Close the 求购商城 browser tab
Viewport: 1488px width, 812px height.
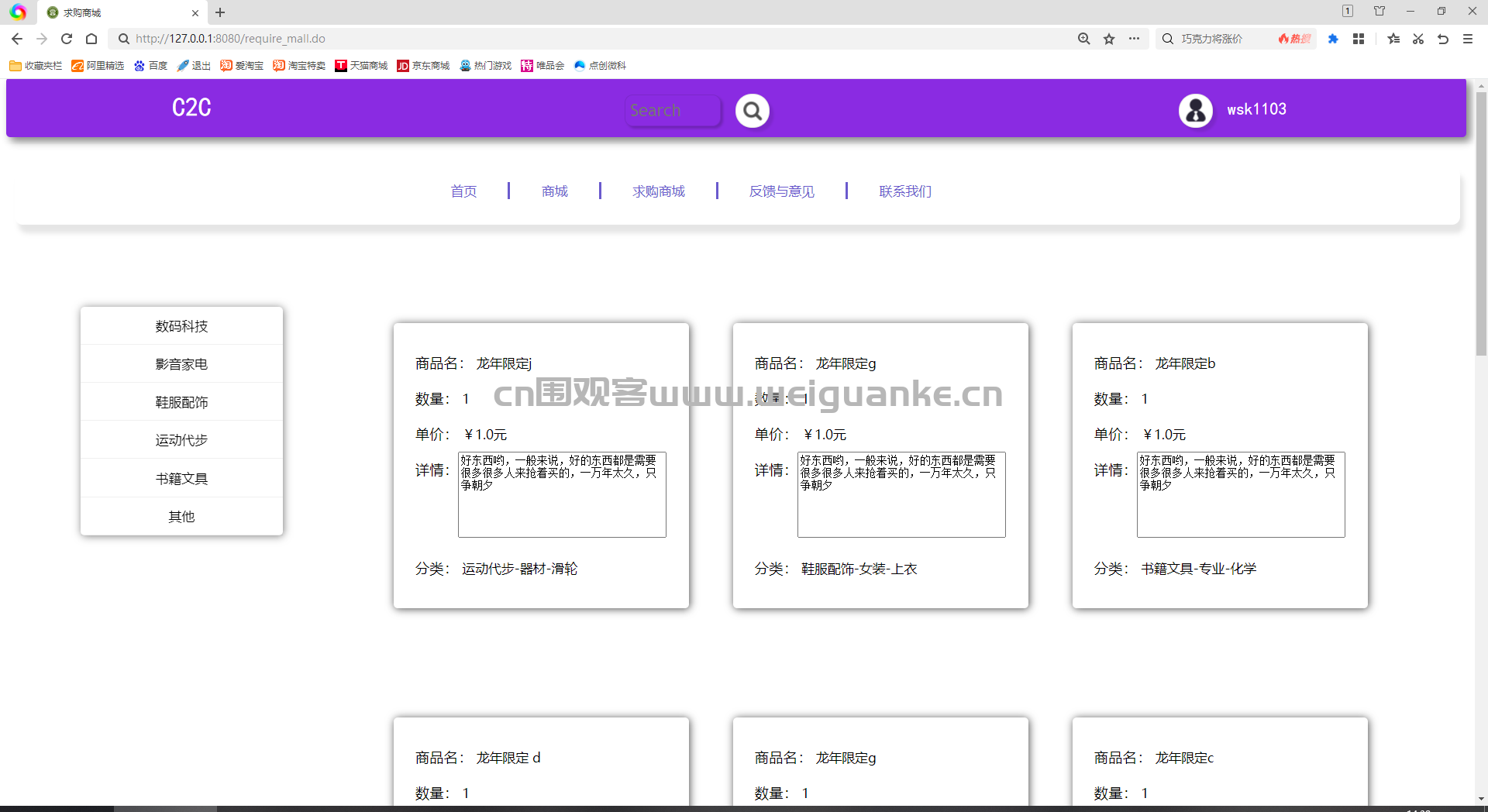click(x=195, y=13)
